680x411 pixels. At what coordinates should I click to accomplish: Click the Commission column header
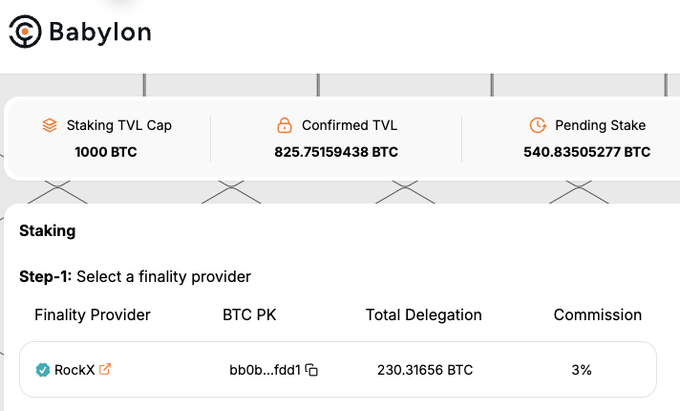pyautogui.click(x=597, y=315)
